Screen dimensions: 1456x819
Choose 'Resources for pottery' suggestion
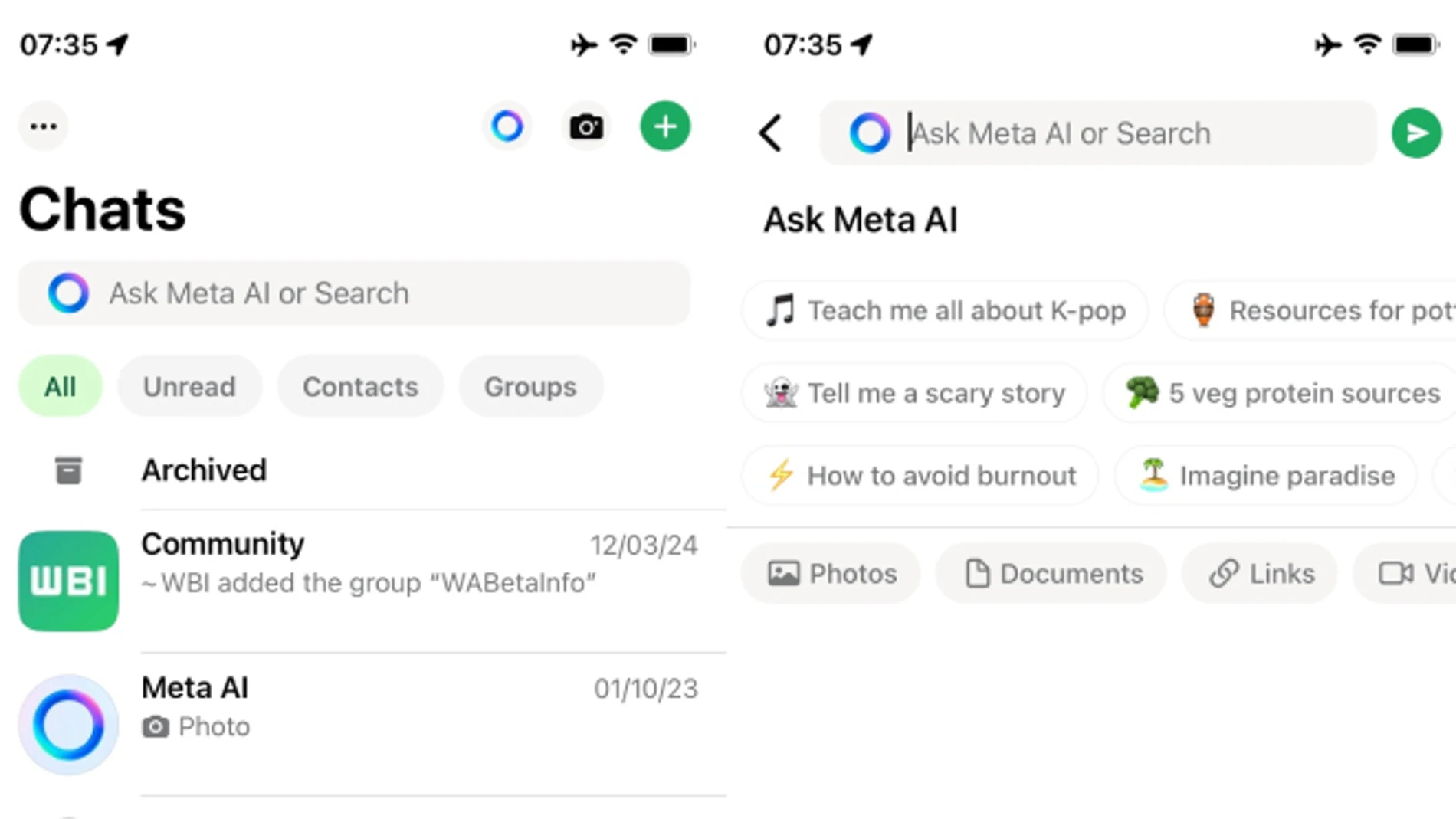point(1311,311)
